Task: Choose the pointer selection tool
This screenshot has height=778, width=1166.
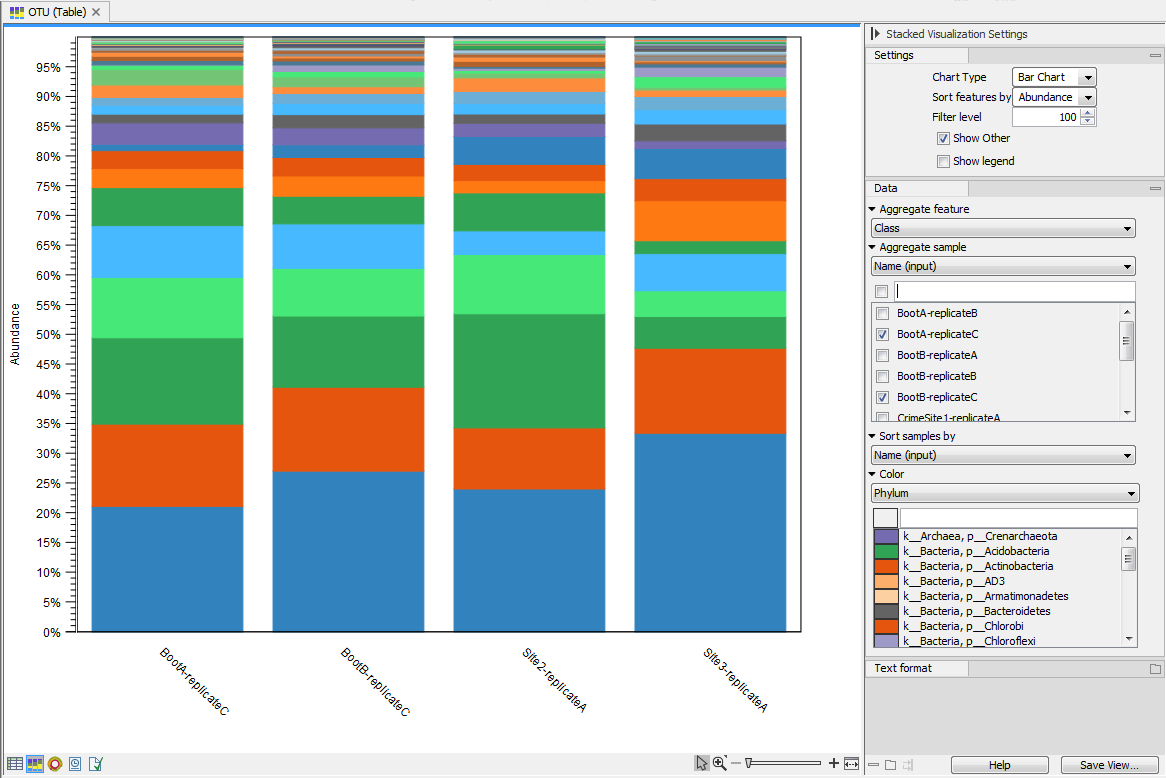Action: coord(702,763)
